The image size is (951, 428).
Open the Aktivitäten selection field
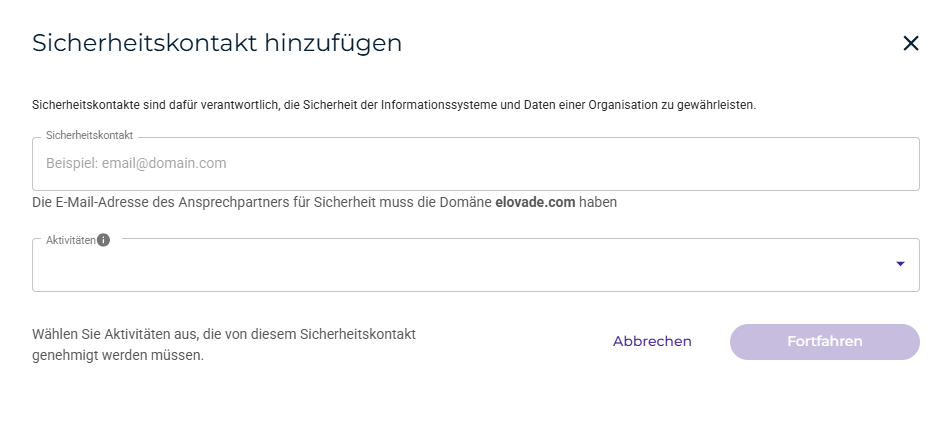click(x=460, y=266)
